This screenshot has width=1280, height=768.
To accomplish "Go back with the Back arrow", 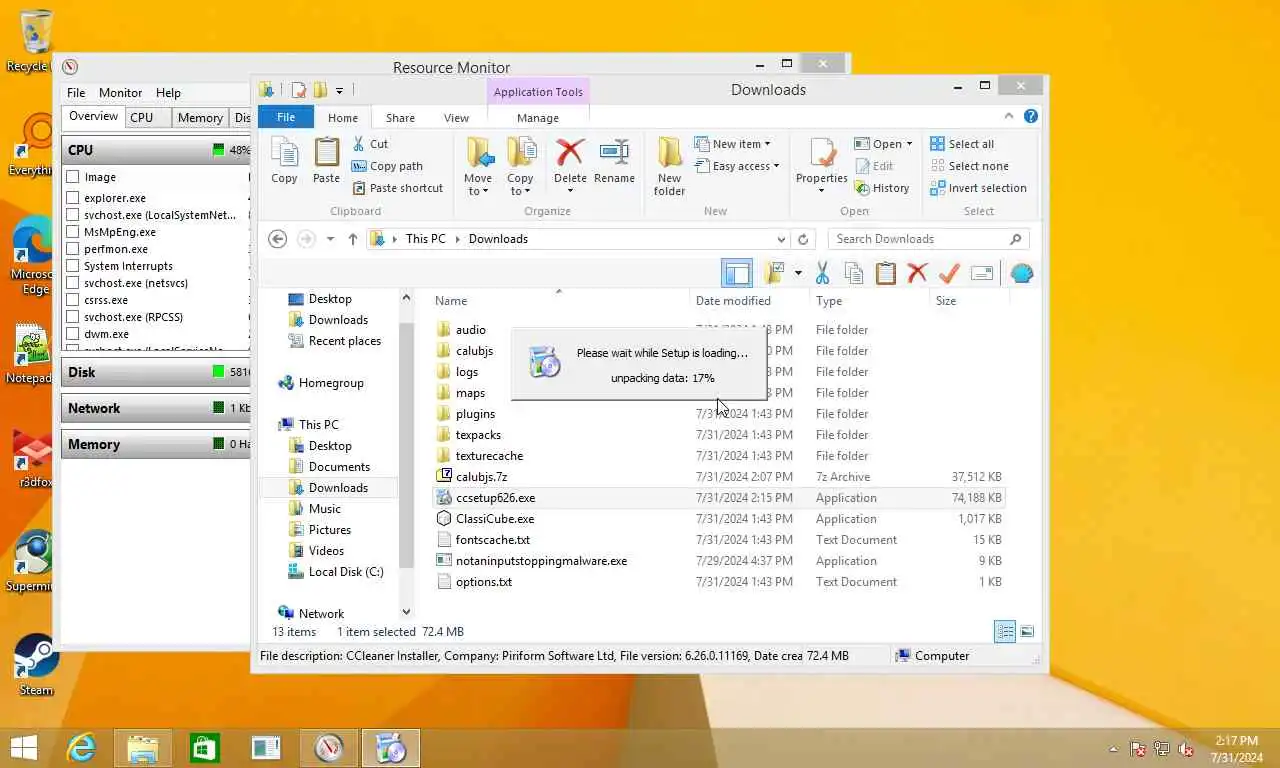I will point(278,239).
